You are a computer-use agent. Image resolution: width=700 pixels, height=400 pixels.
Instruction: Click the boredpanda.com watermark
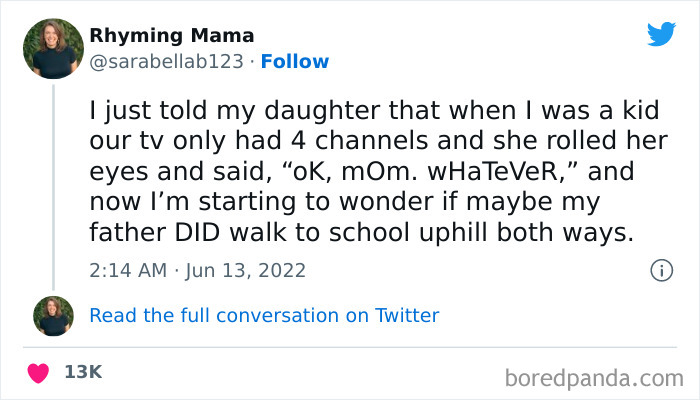tap(593, 378)
